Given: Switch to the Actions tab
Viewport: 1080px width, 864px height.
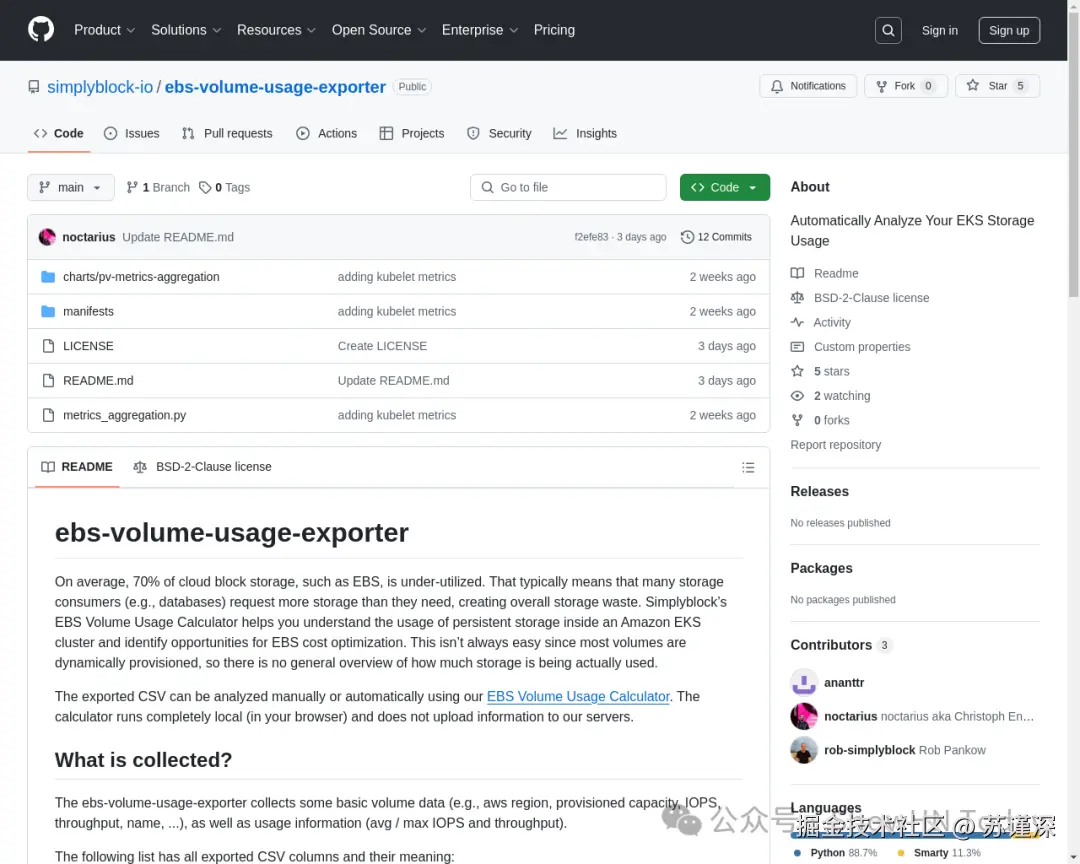Looking at the screenshot, I should (x=326, y=134).
